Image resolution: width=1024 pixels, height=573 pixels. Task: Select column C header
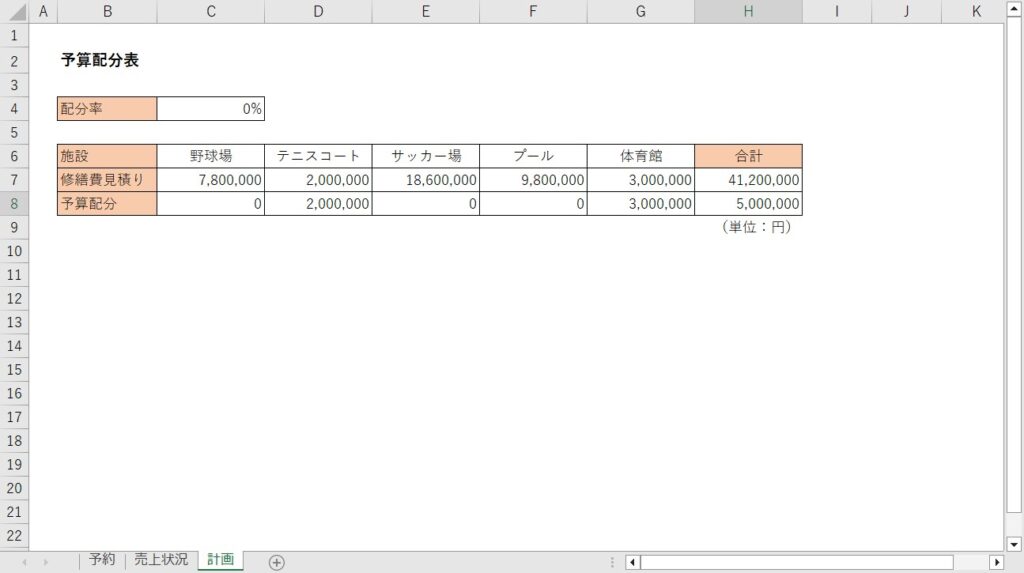click(x=211, y=12)
